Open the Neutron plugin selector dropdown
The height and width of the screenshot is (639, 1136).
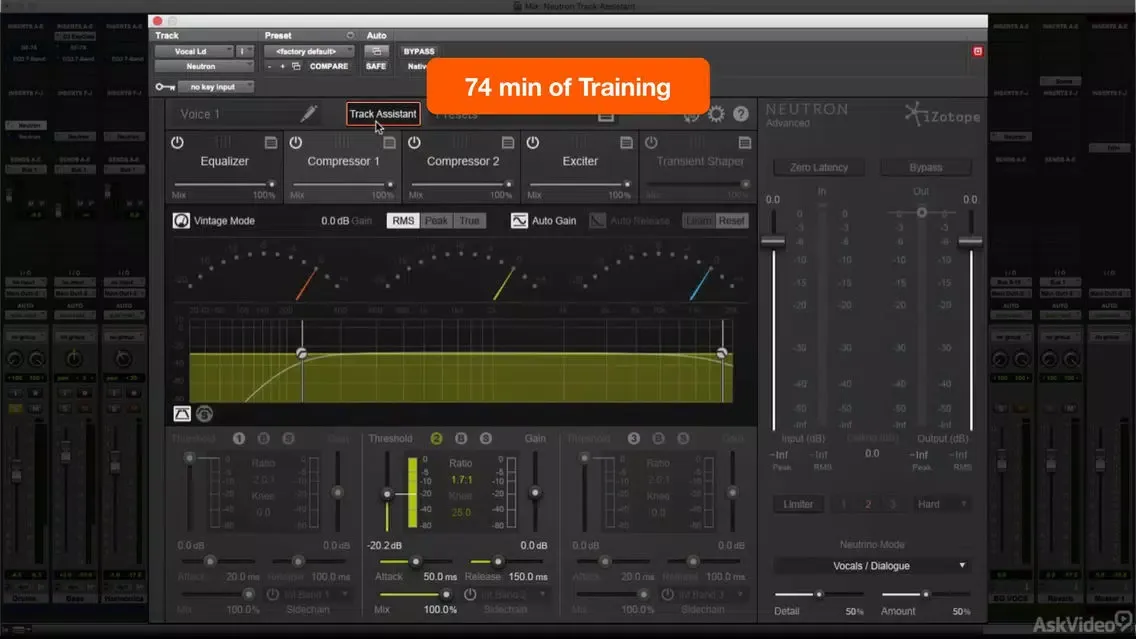[204, 66]
